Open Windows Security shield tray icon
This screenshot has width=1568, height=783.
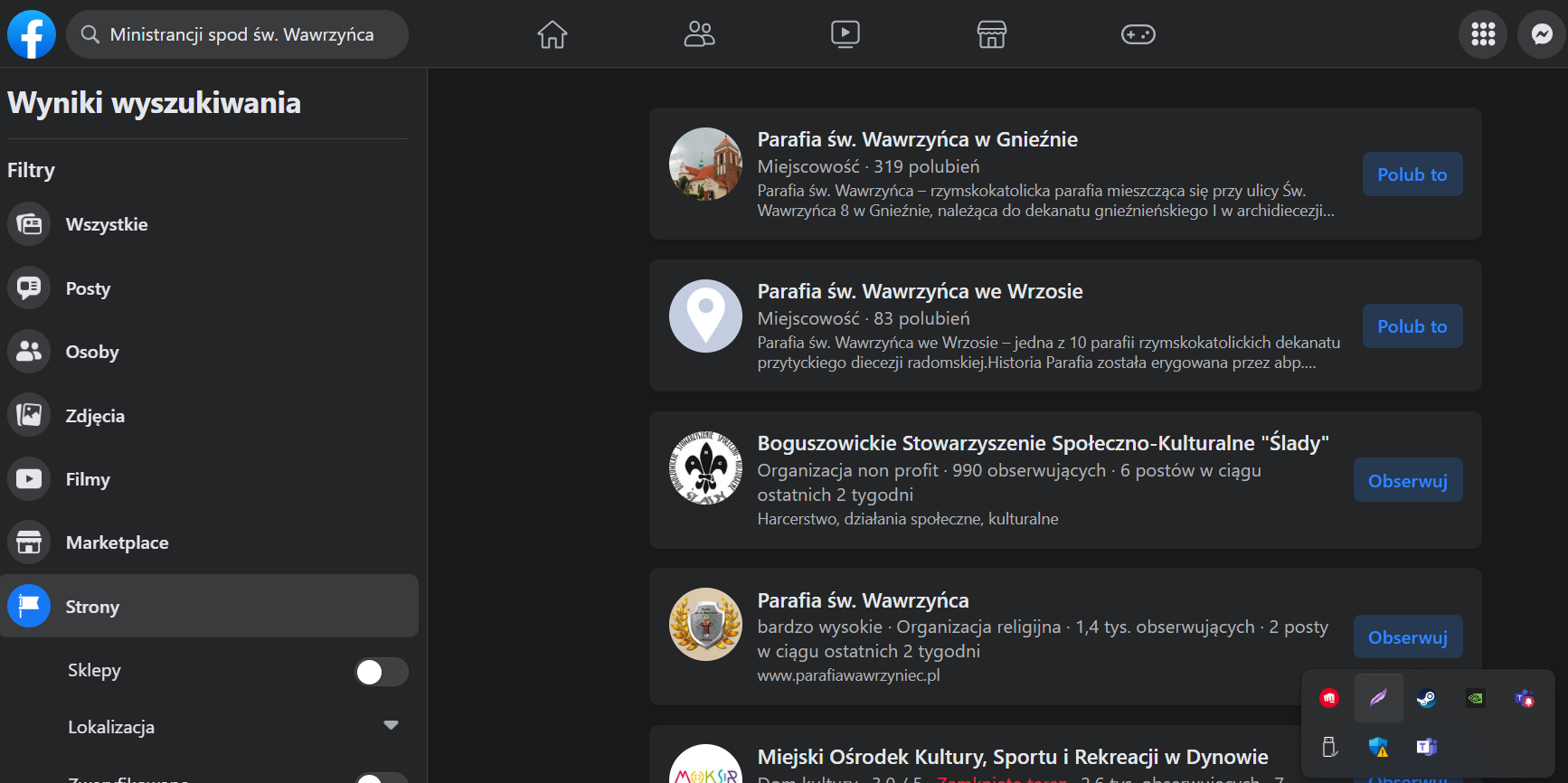pyautogui.click(x=1378, y=747)
